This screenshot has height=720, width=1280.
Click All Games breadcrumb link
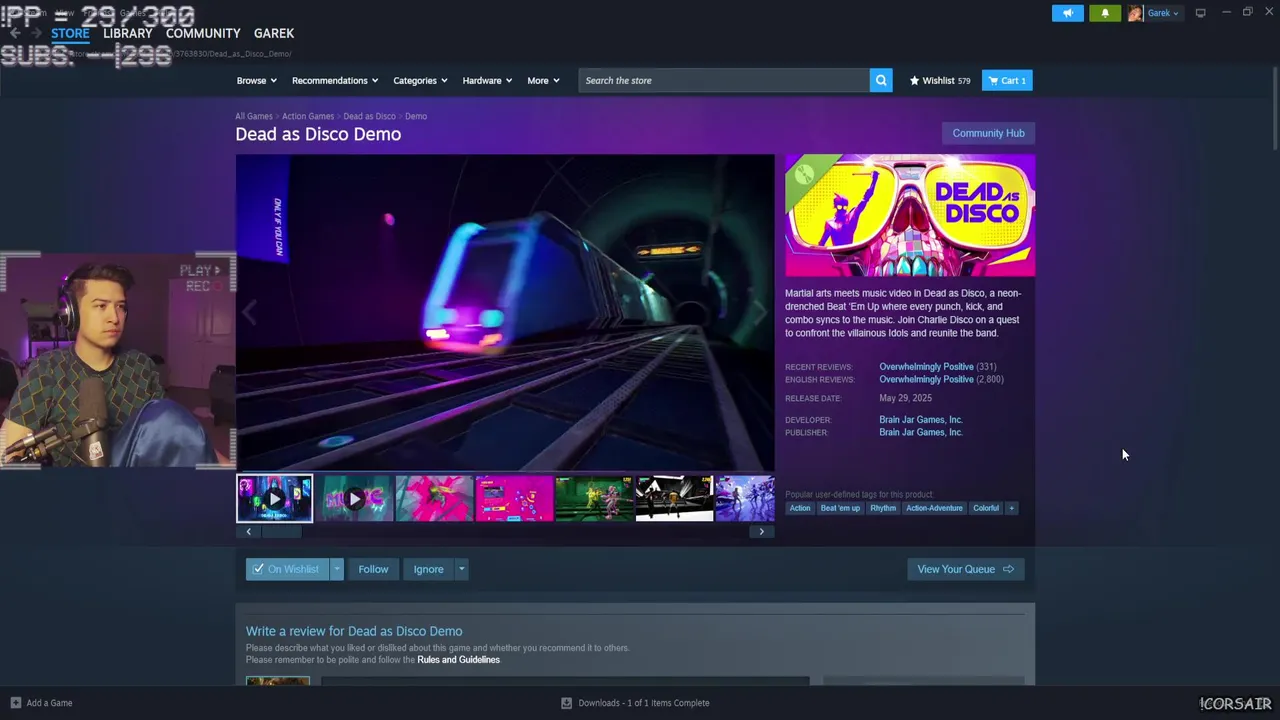(x=254, y=116)
